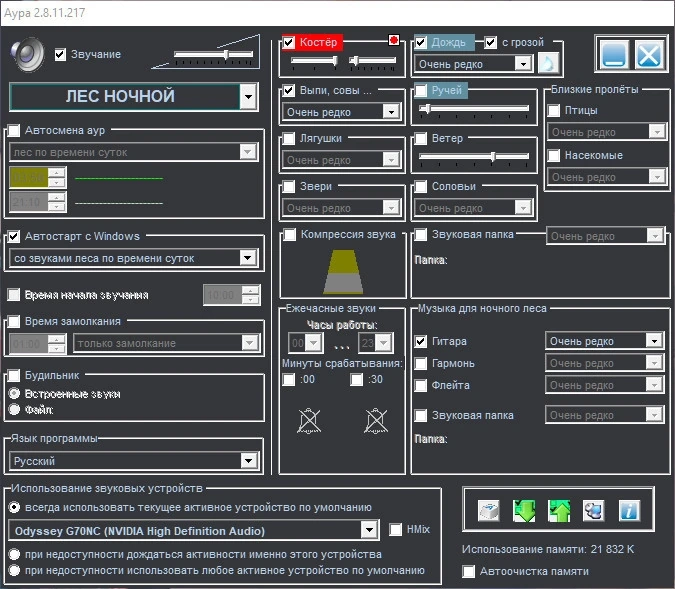Enable the Лягушки frogs checkbox
Viewport: 675px width, 589px height.
coord(288,139)
